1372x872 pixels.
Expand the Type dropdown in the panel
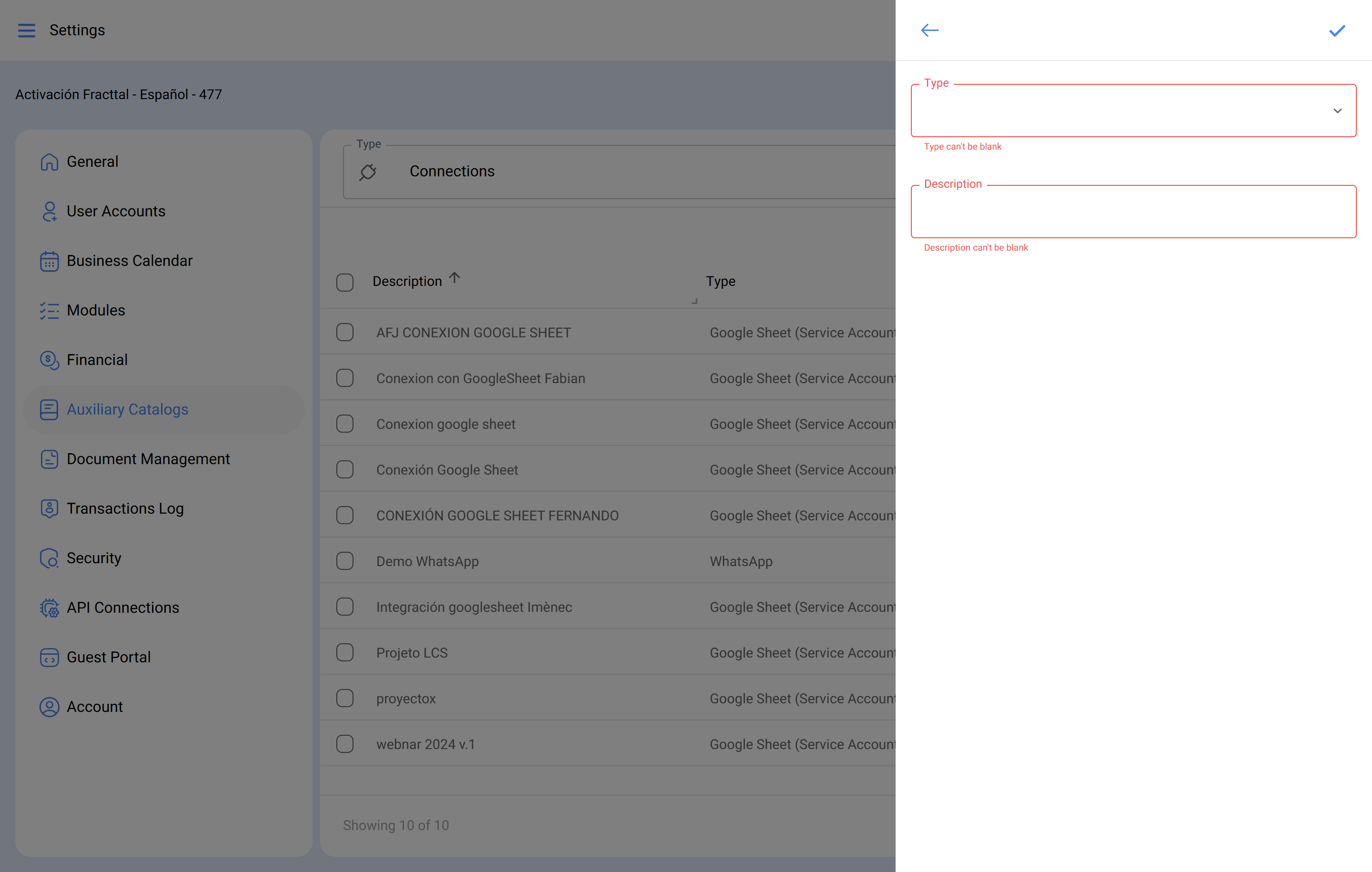(1338, 111)
